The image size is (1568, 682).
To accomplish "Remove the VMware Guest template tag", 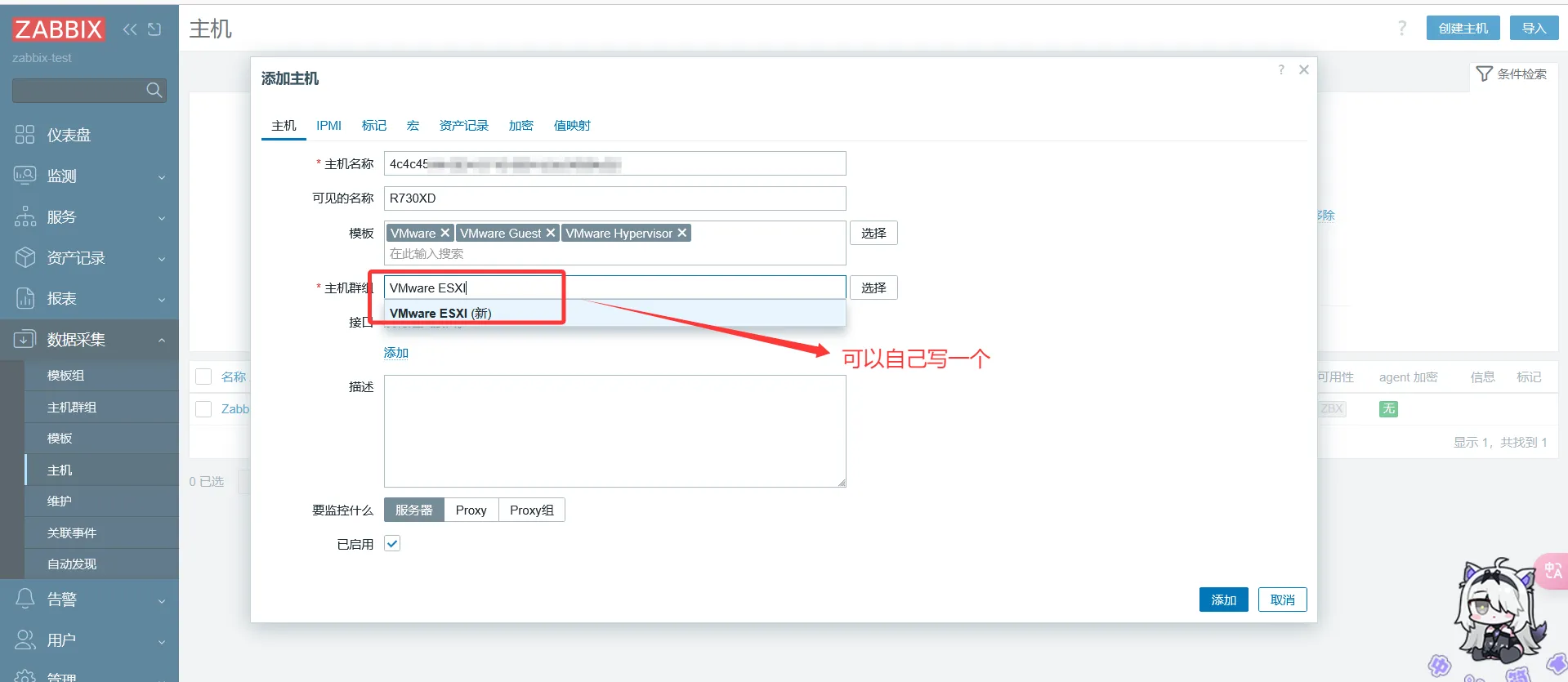I will [x=551, y=234].
